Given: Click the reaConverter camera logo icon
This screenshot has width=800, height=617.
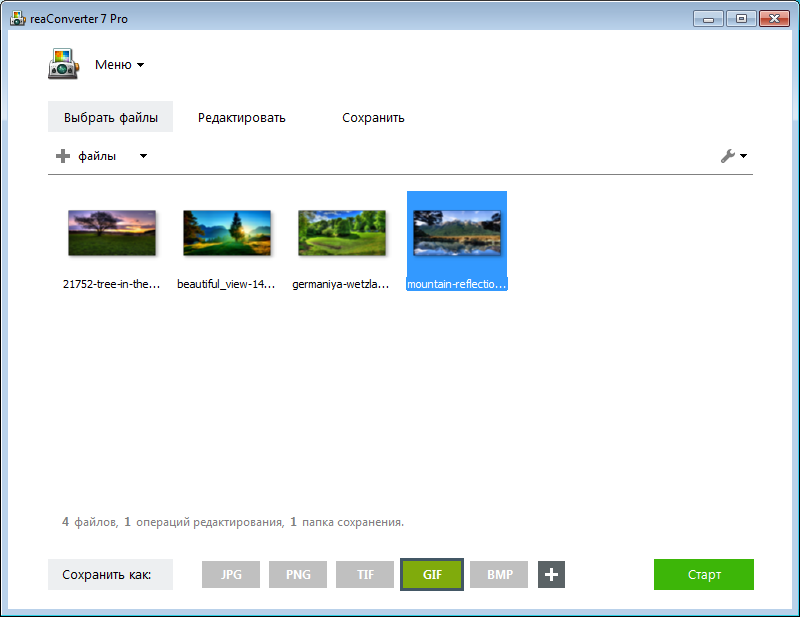Looking at the screenshot, I should pyautogui.click(x=63, y=63).
